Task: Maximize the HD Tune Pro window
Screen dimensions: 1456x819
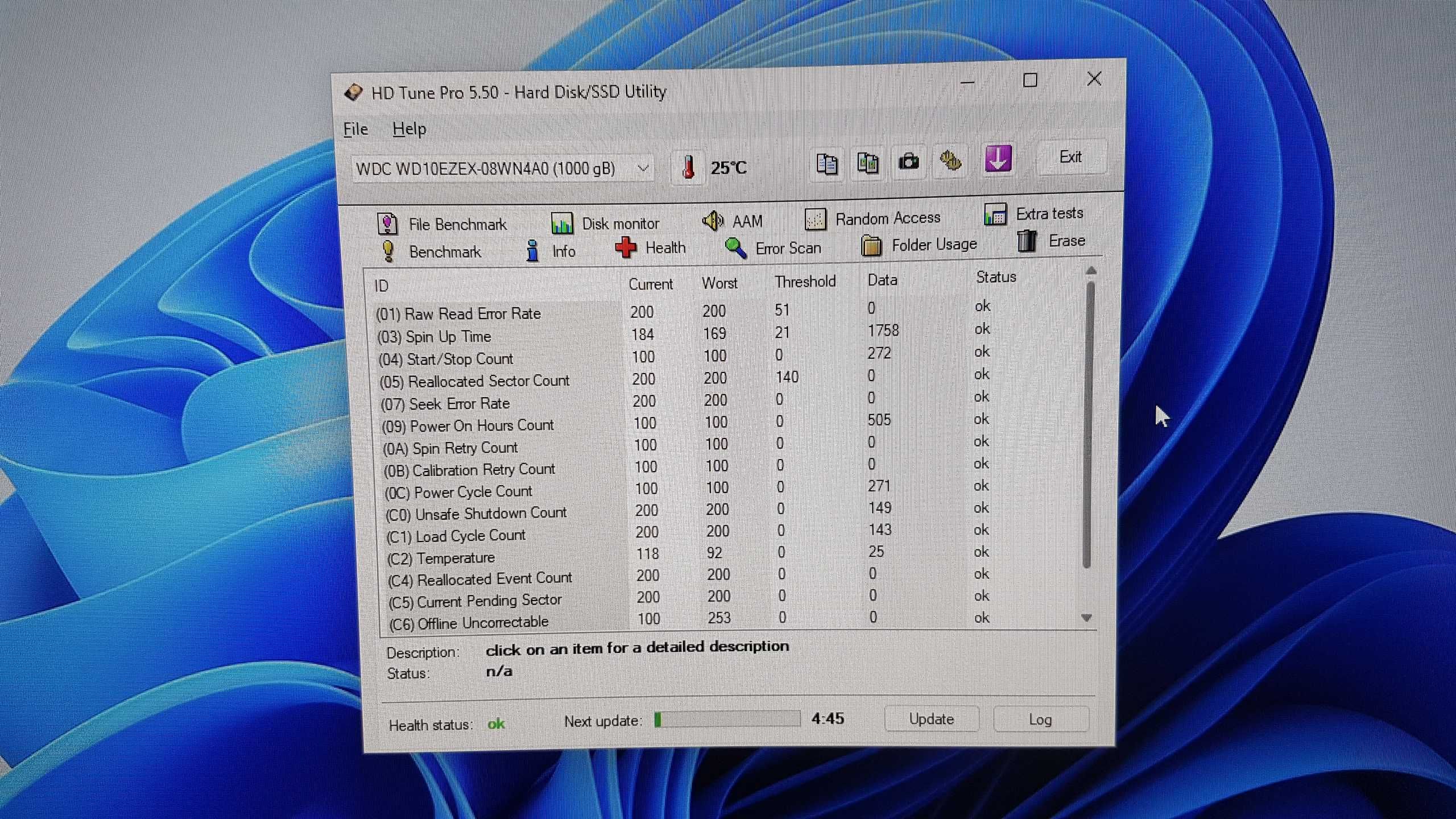Action: (1030, 80)
